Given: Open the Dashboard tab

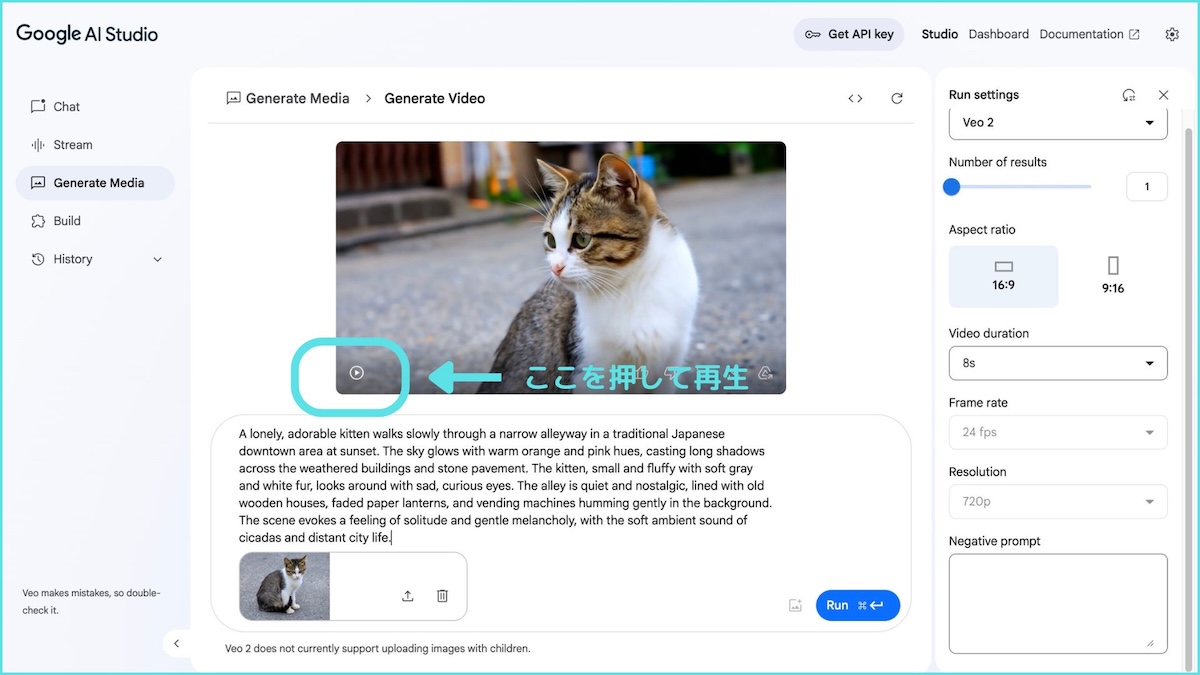Looking at the screenshot, I should point(998,34).
